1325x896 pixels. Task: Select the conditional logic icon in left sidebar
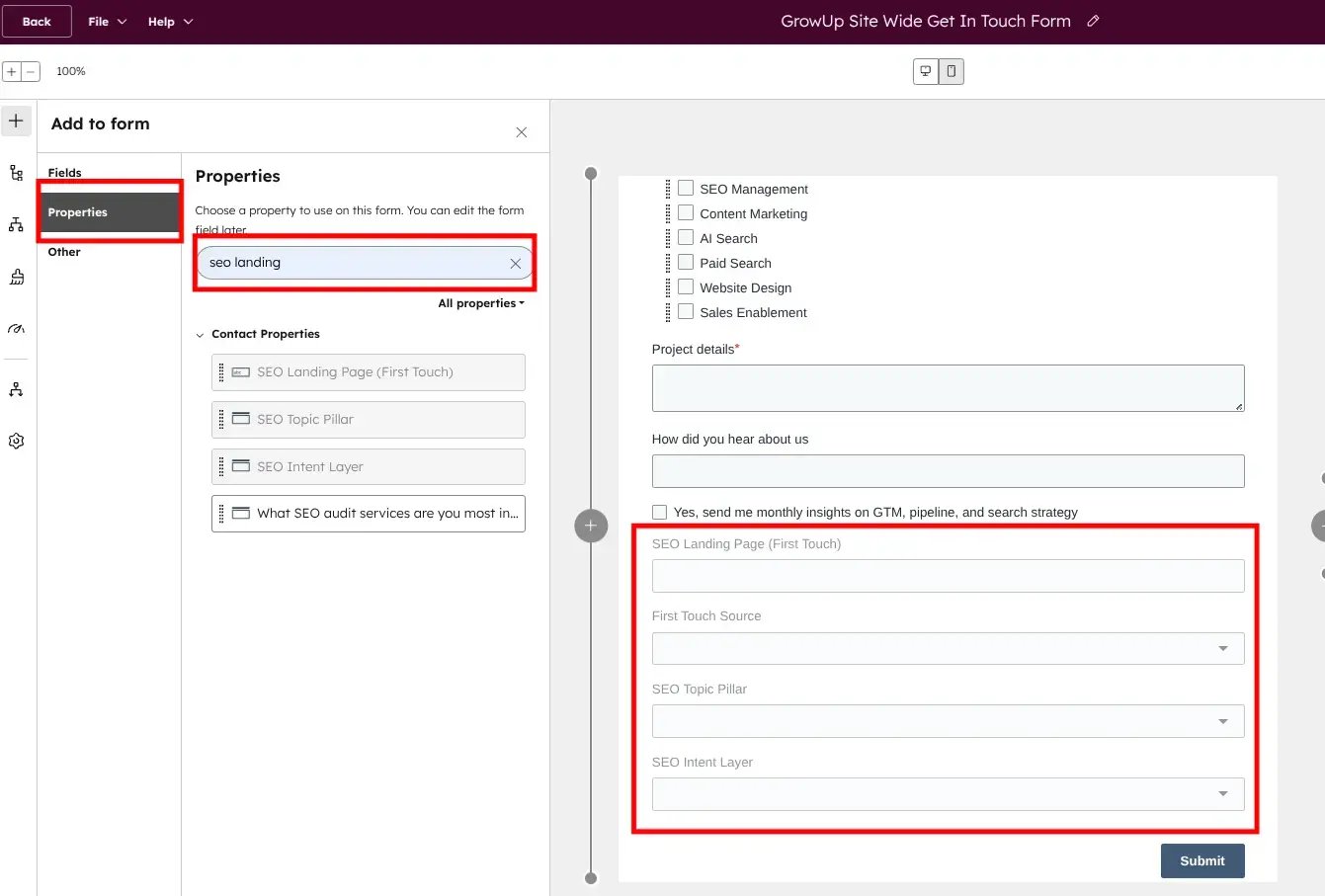tap(16, 172)
